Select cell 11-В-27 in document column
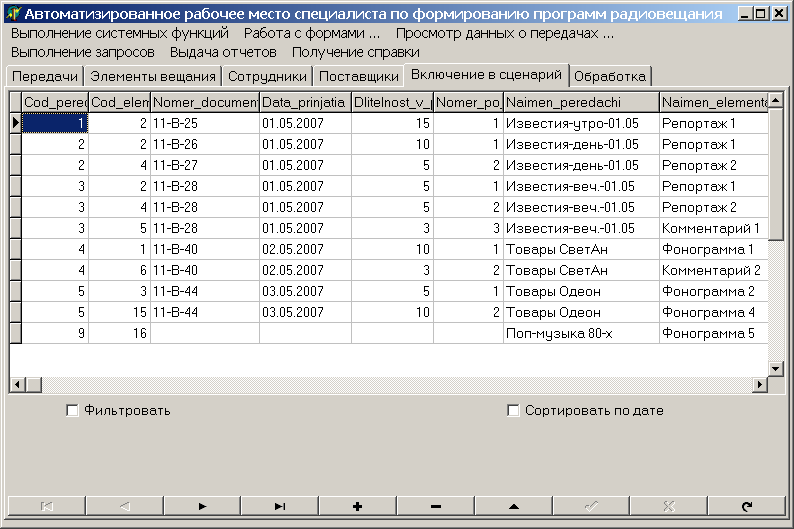 coord(205,166)
